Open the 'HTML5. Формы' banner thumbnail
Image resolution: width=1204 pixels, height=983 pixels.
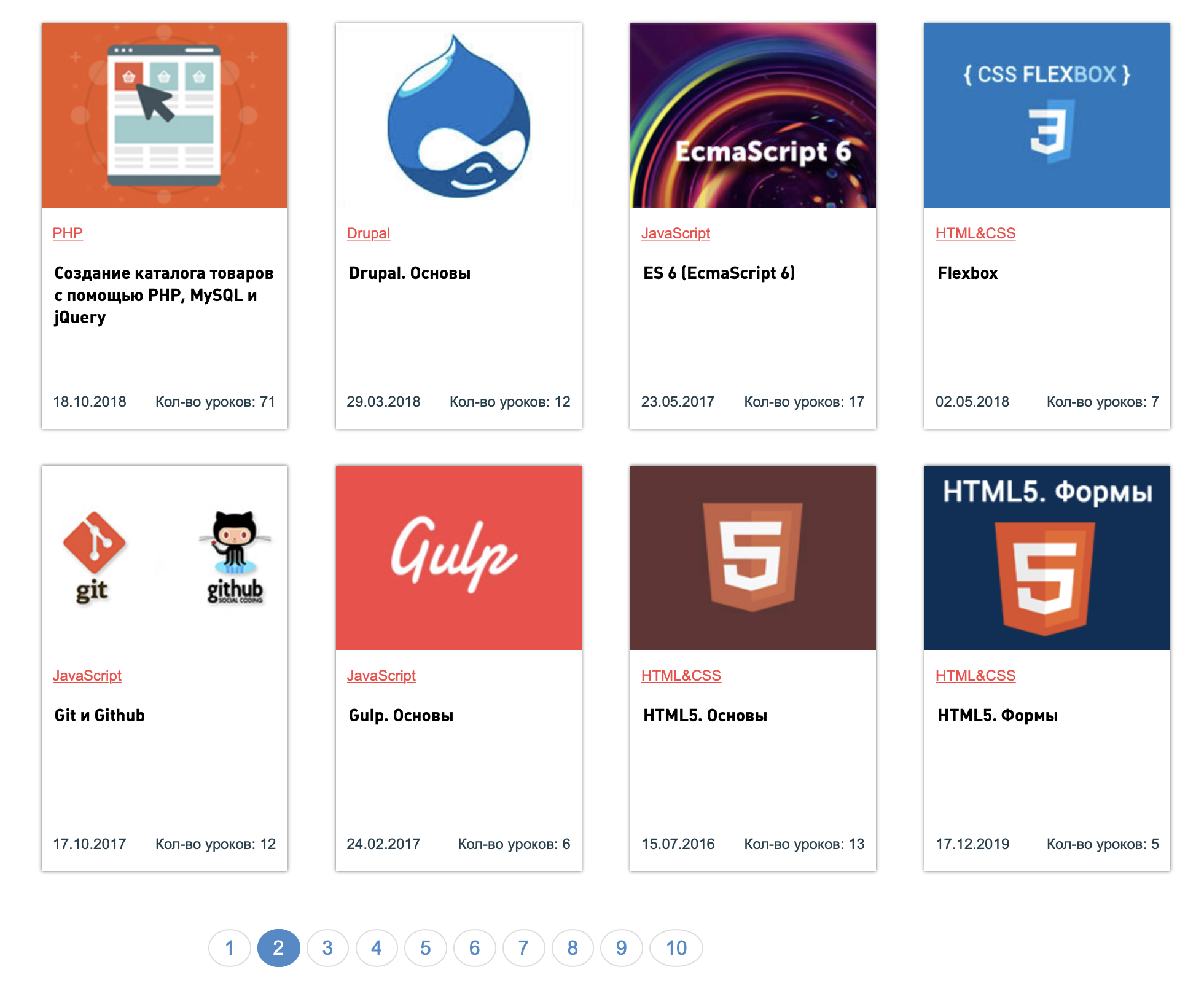(1047, 558)
